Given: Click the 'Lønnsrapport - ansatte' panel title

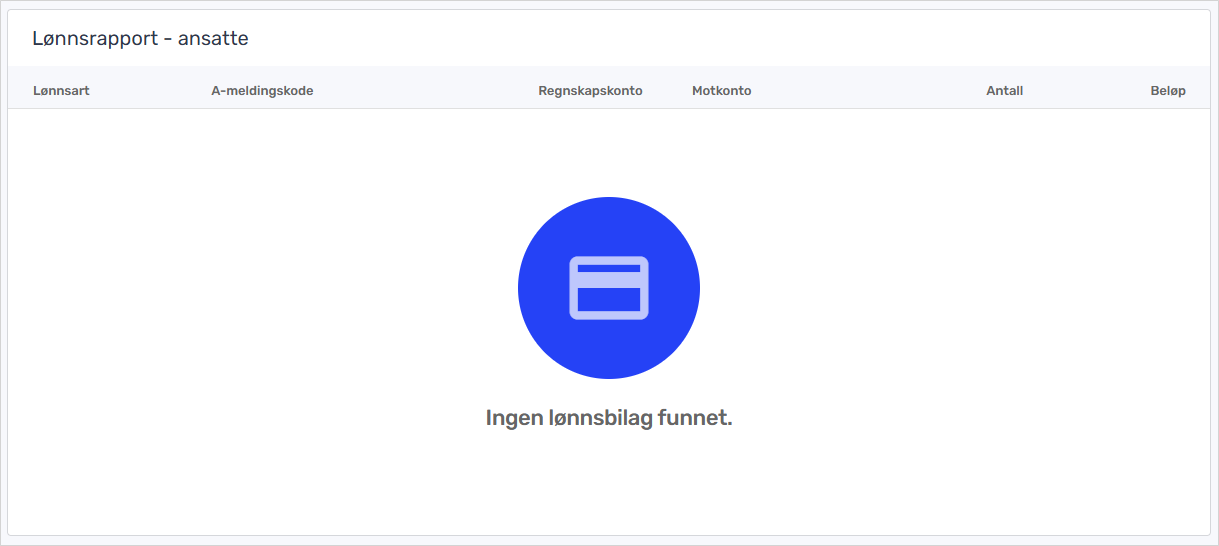Looking at the screenshot, I should [140, 39].
